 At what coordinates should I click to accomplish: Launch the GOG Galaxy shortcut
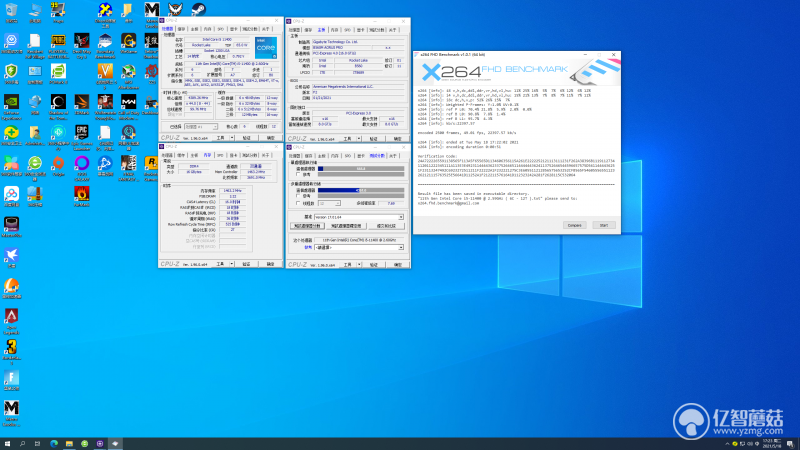coord(82,168)
